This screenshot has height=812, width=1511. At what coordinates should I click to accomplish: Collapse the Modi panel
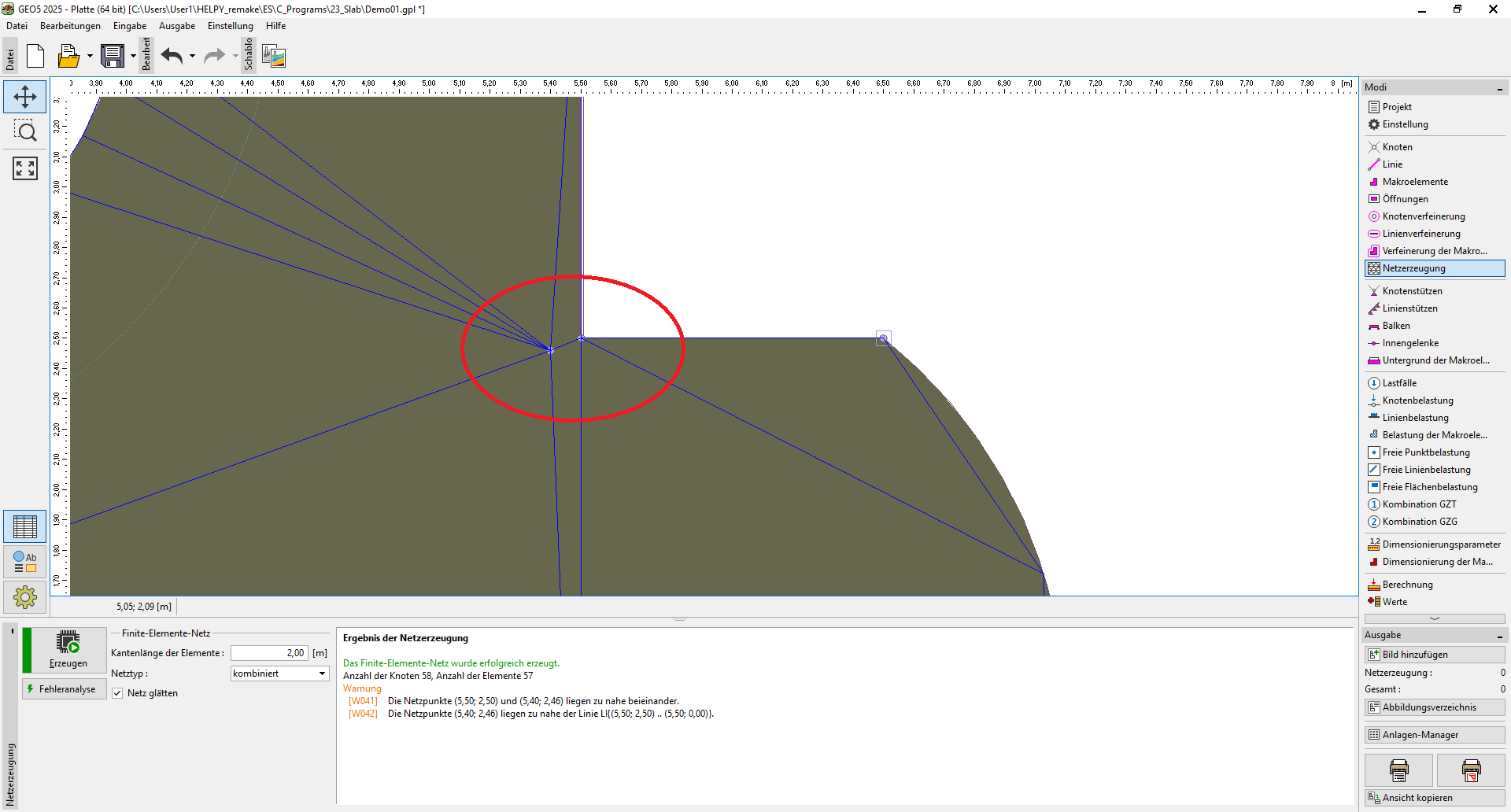coord(1499,88)
